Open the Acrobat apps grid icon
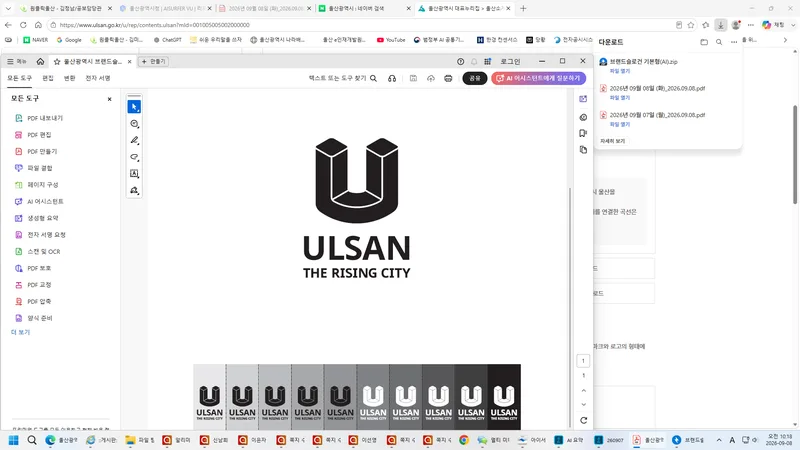800x450 pixels. pyautogui.click(x=487, y=61)
